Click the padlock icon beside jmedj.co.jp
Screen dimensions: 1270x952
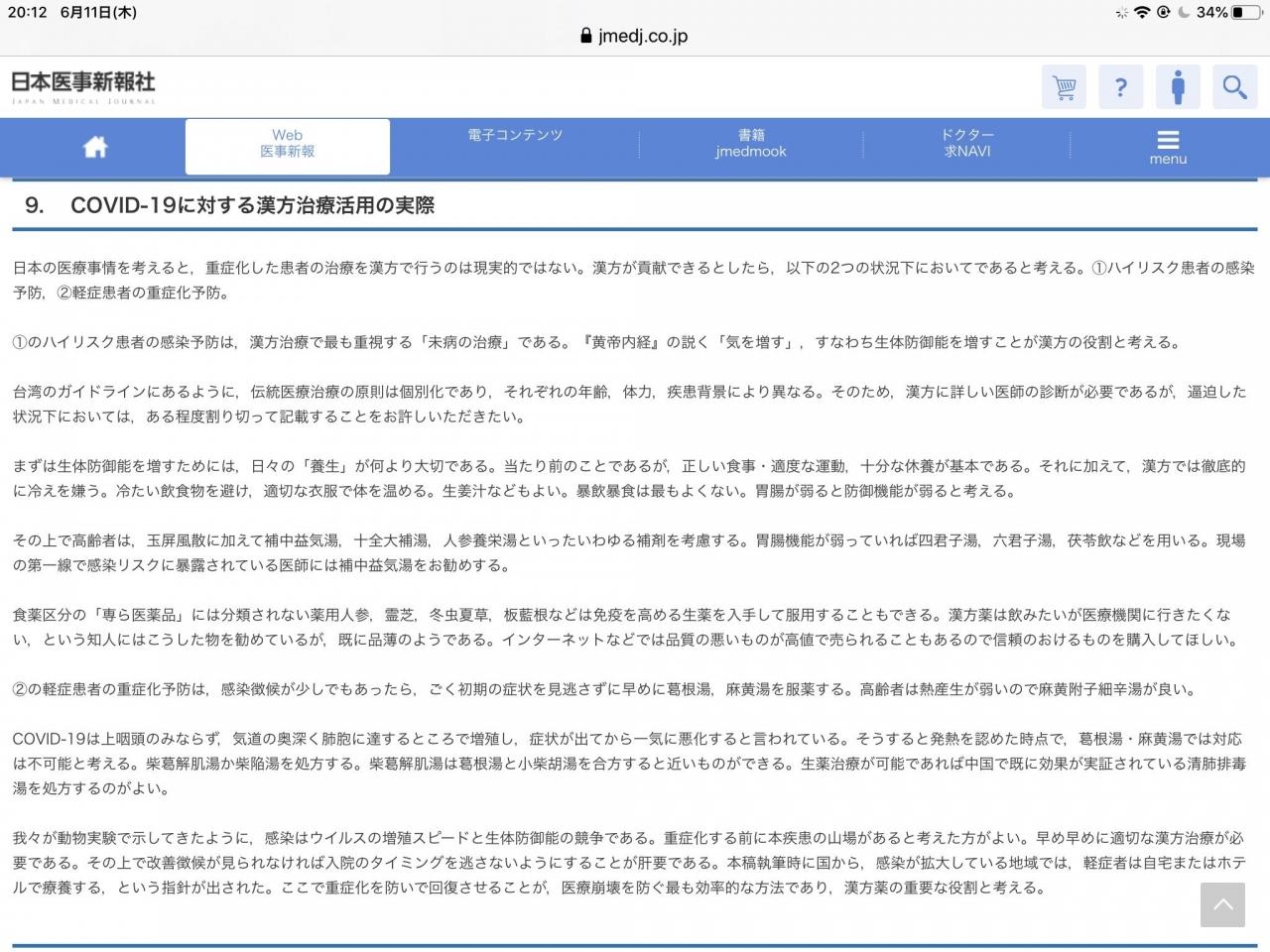(585, 36)
